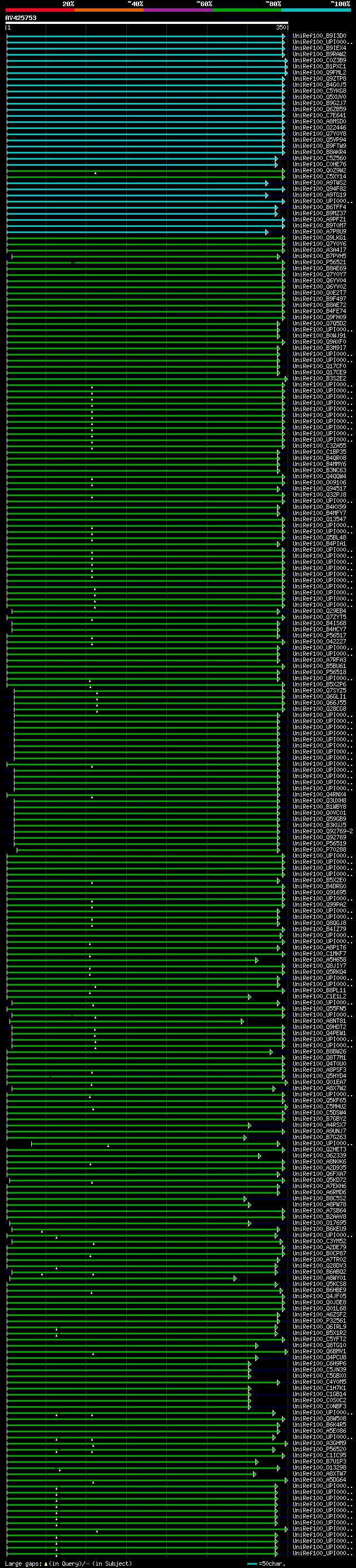
Task: Select the UniRef100_B9RAW2 hit name
Action: pos(319,54)
